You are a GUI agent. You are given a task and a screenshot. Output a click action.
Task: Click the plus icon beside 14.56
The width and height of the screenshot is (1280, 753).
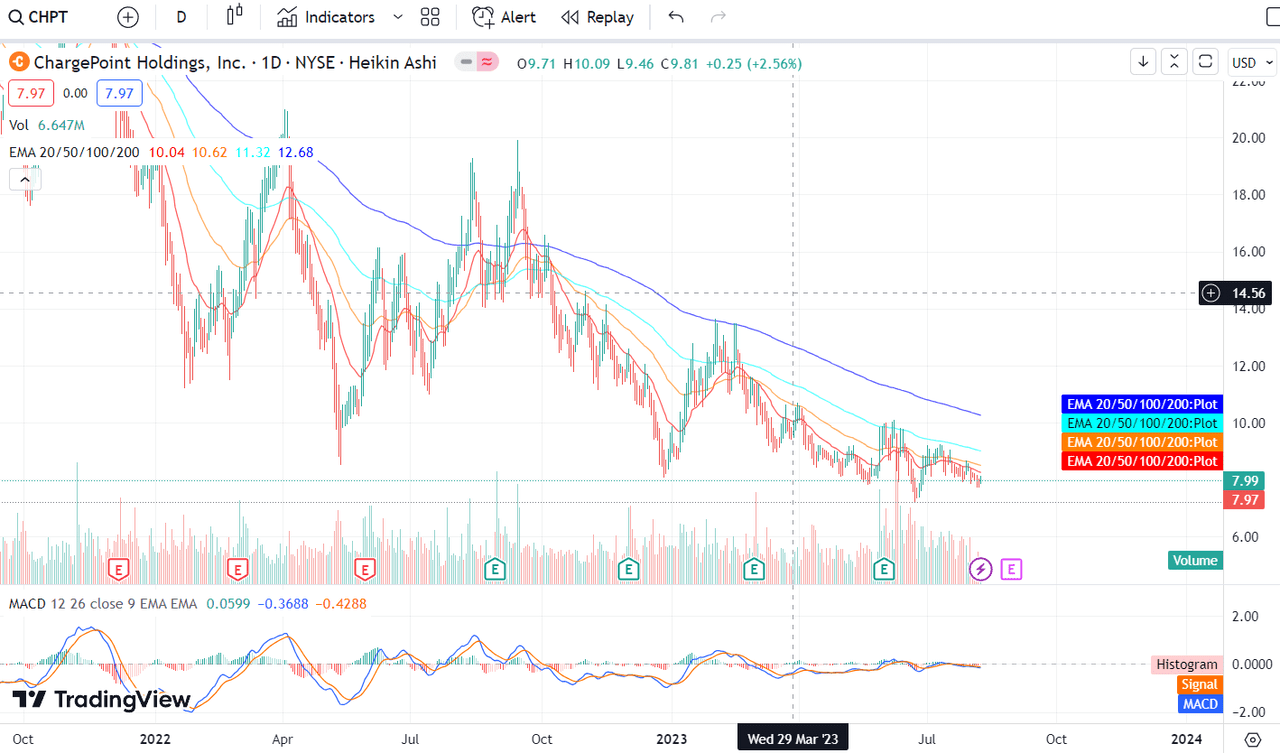[x=1211, y=293]
